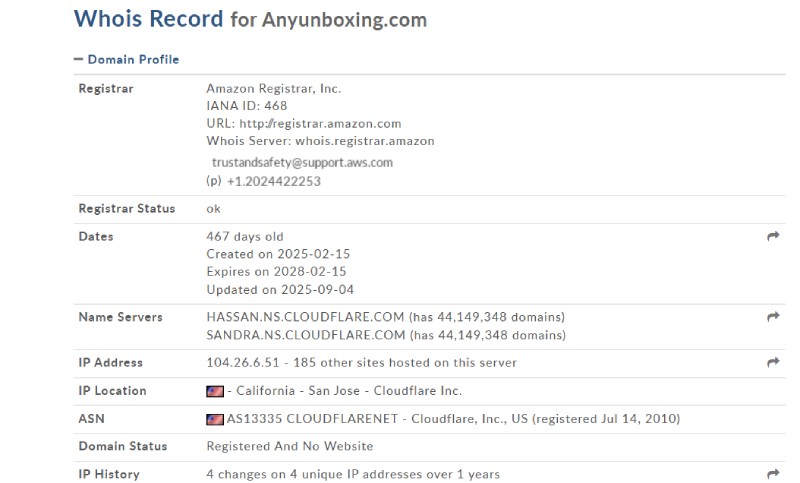This screenshot has height=483, width=800.
Task: Click the whois.registrar.amazon server text
Action: pos(365,141)
